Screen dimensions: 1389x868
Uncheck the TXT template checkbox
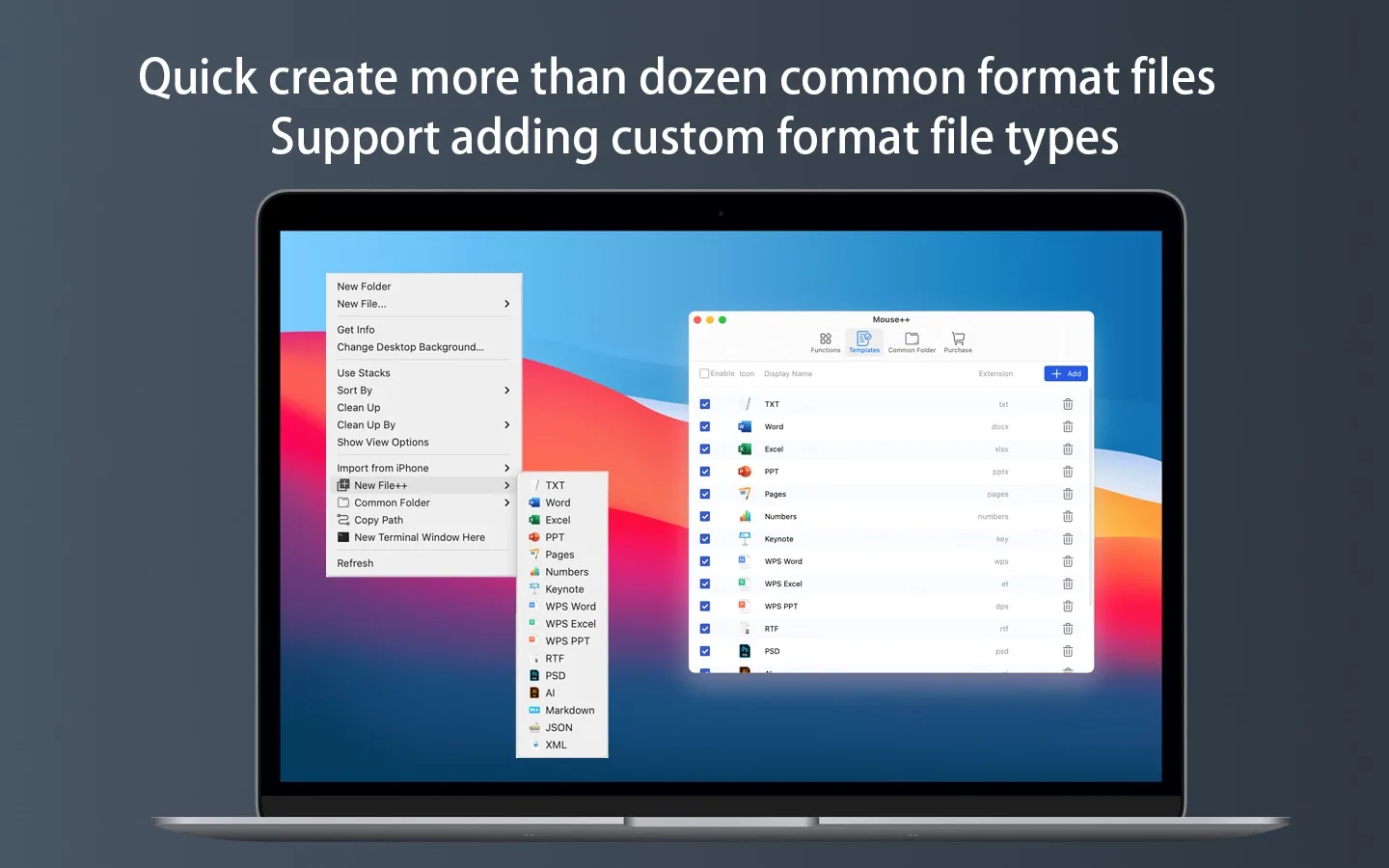[x=705, y=404]
